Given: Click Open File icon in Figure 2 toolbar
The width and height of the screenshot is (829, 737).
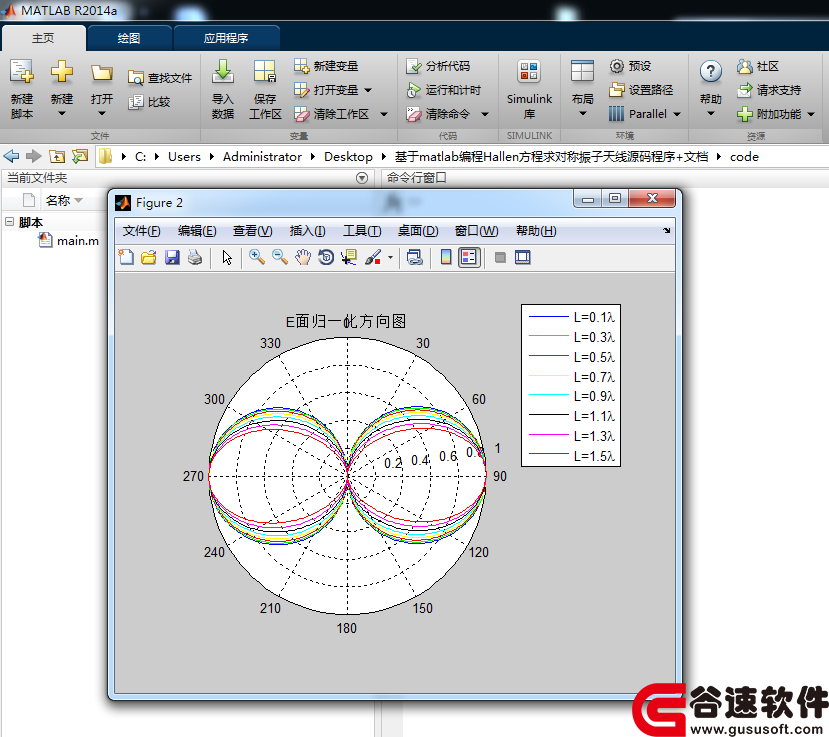Looking at the screenshot, I should (149, 257).
